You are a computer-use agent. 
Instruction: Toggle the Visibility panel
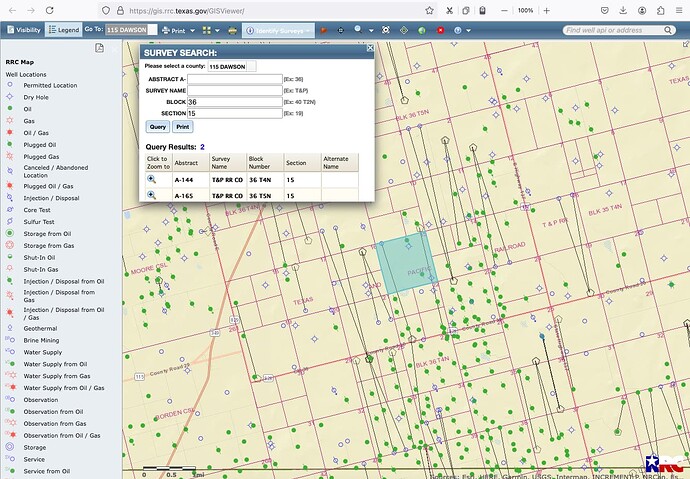click(24, 31)
